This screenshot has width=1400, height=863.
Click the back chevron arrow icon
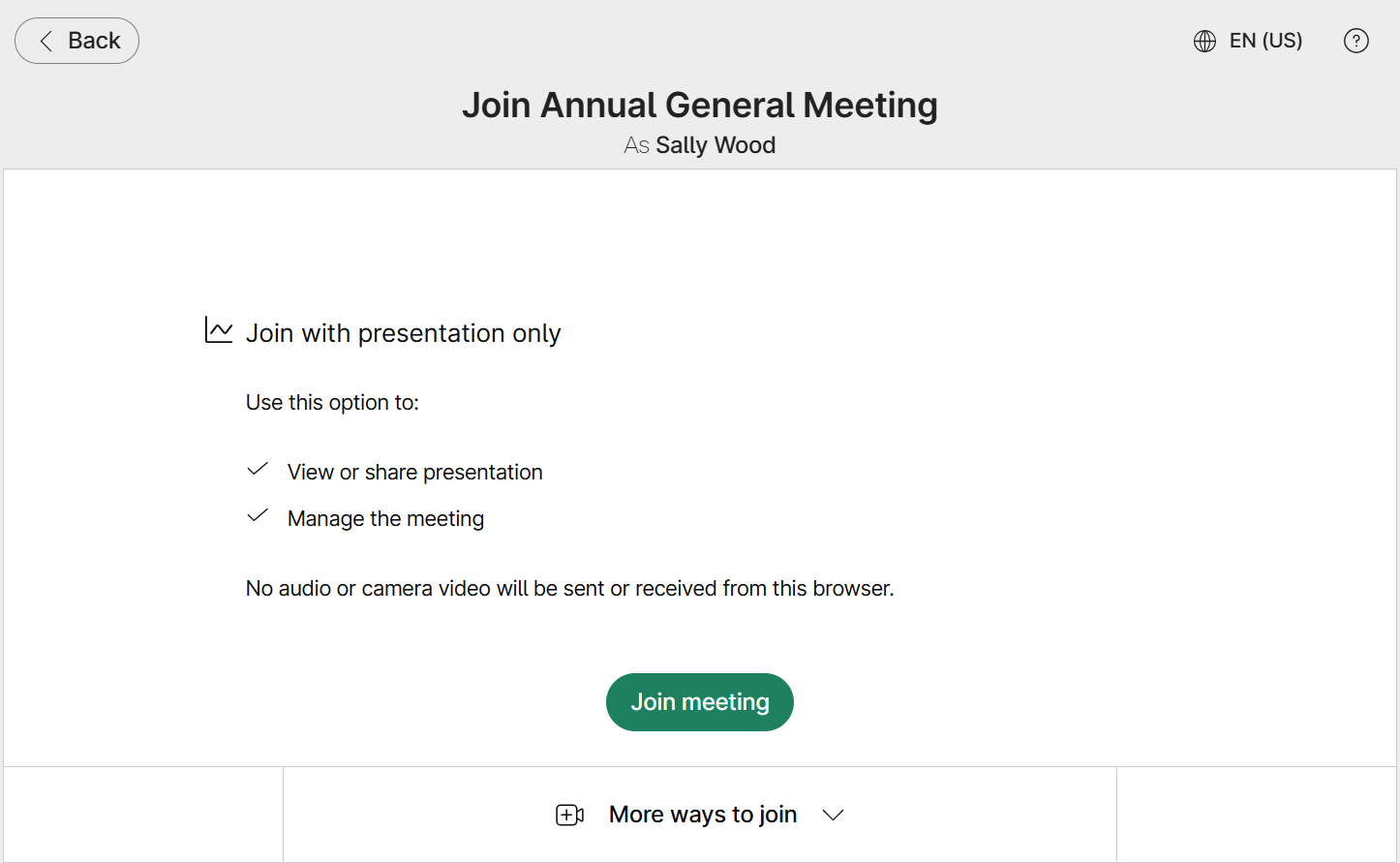tap(44, 41)
